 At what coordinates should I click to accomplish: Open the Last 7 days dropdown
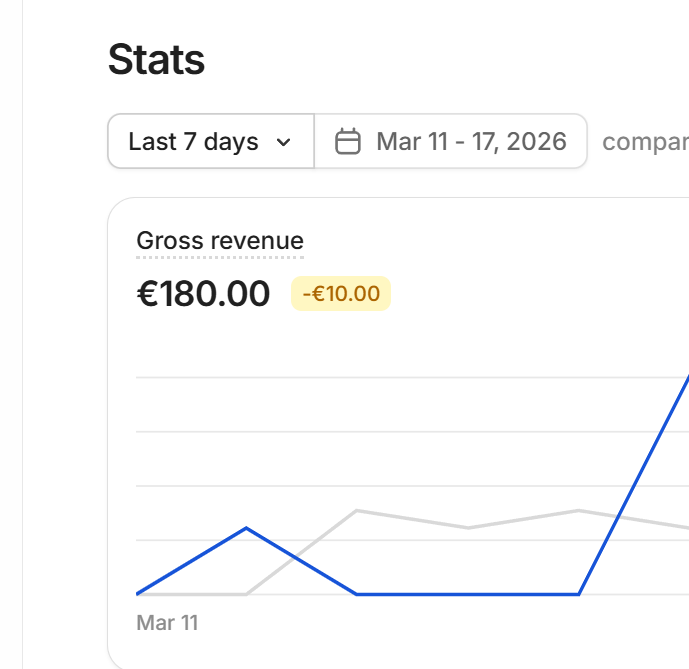click(x=211, y=141)
